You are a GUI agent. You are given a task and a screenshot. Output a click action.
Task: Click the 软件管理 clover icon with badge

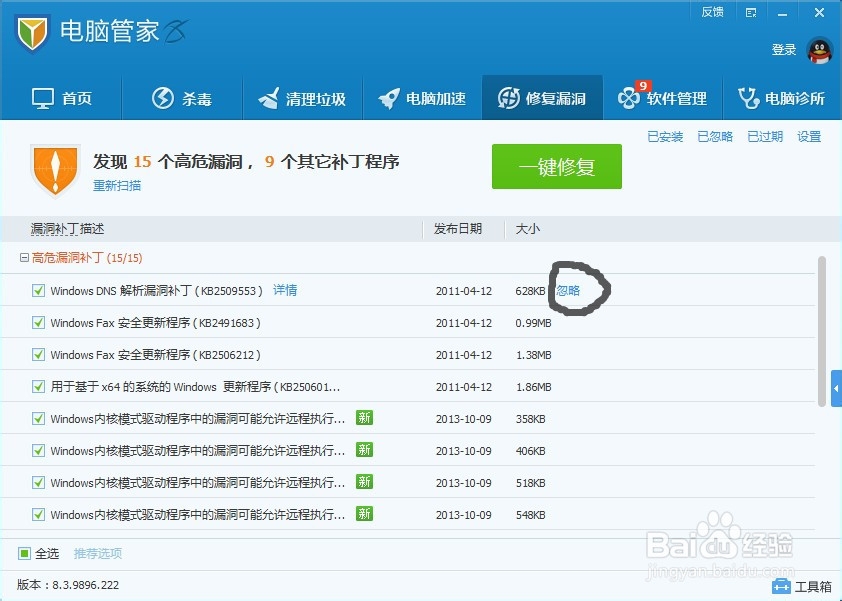click(x=629, y=98)
